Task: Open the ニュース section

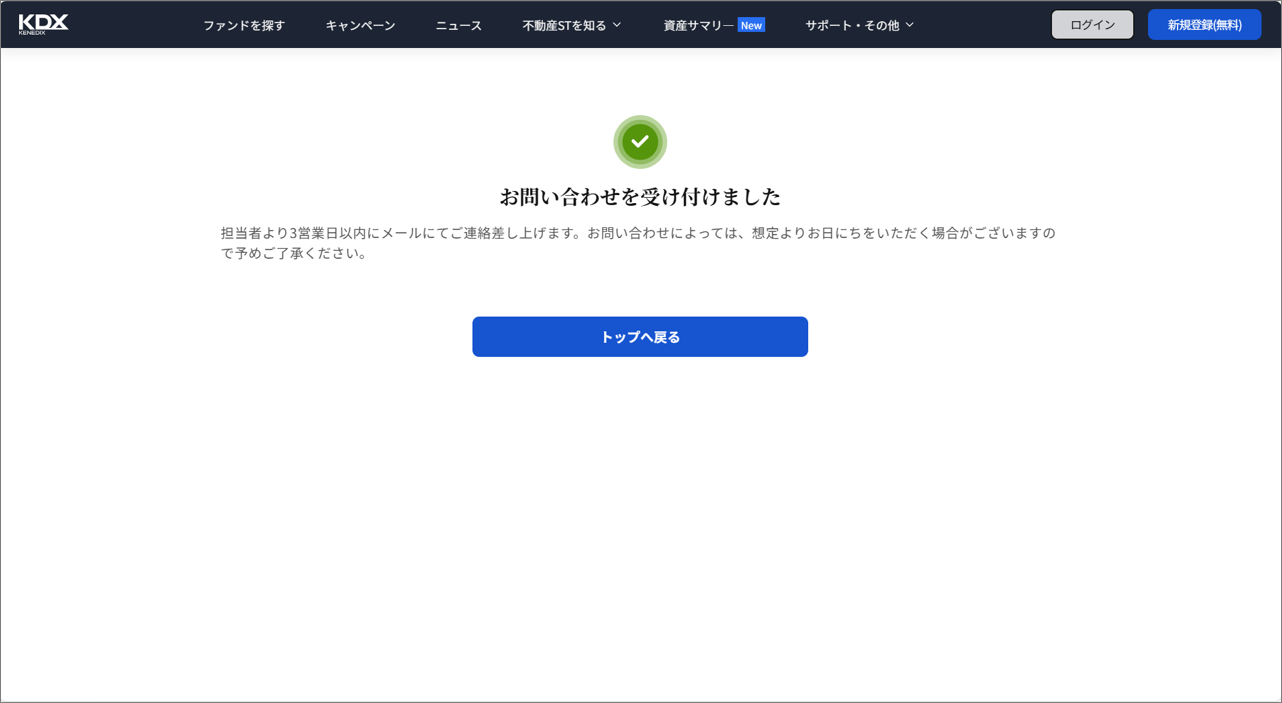Action: (x=459, y=25)
